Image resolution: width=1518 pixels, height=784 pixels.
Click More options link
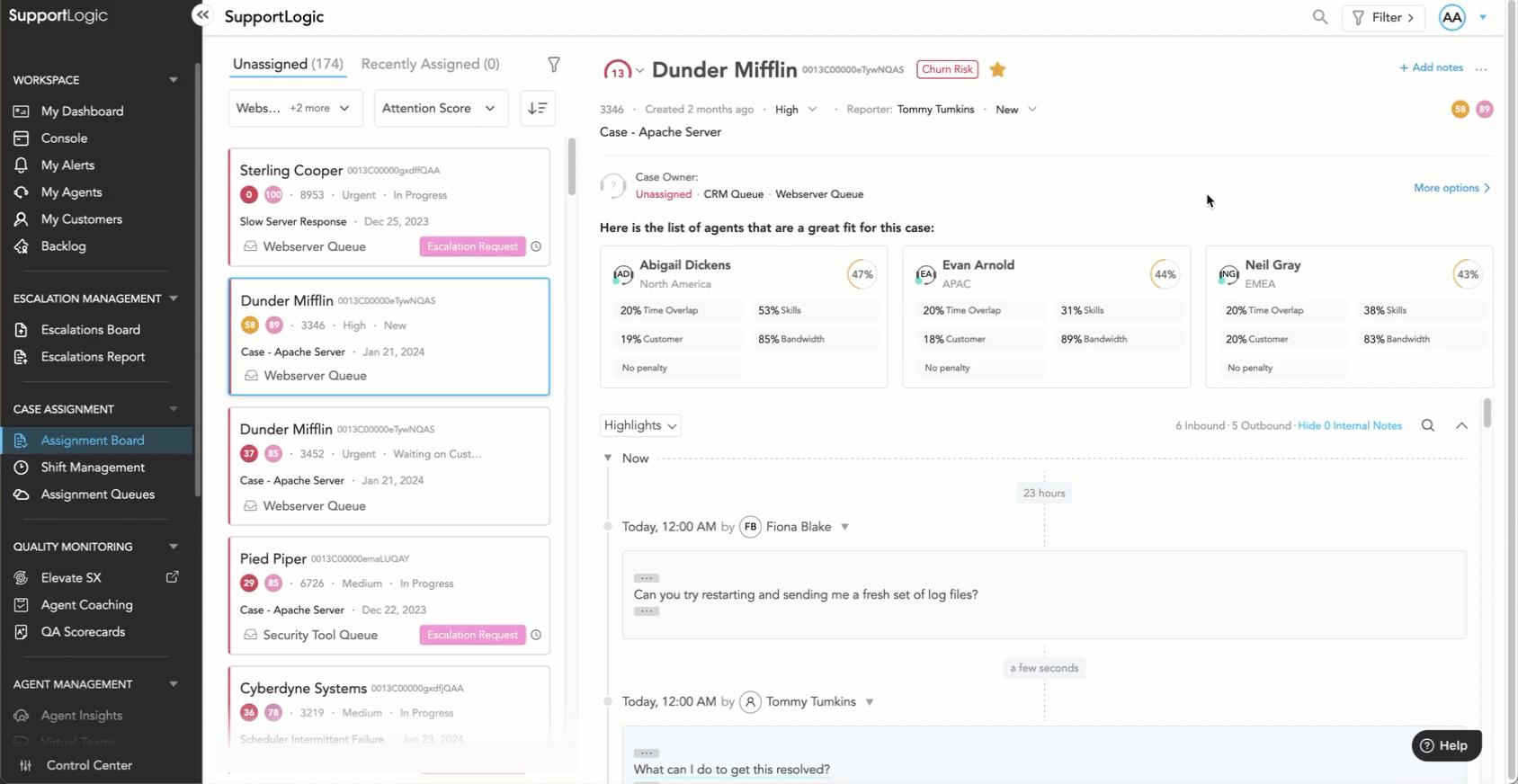tap(1451, 188)
